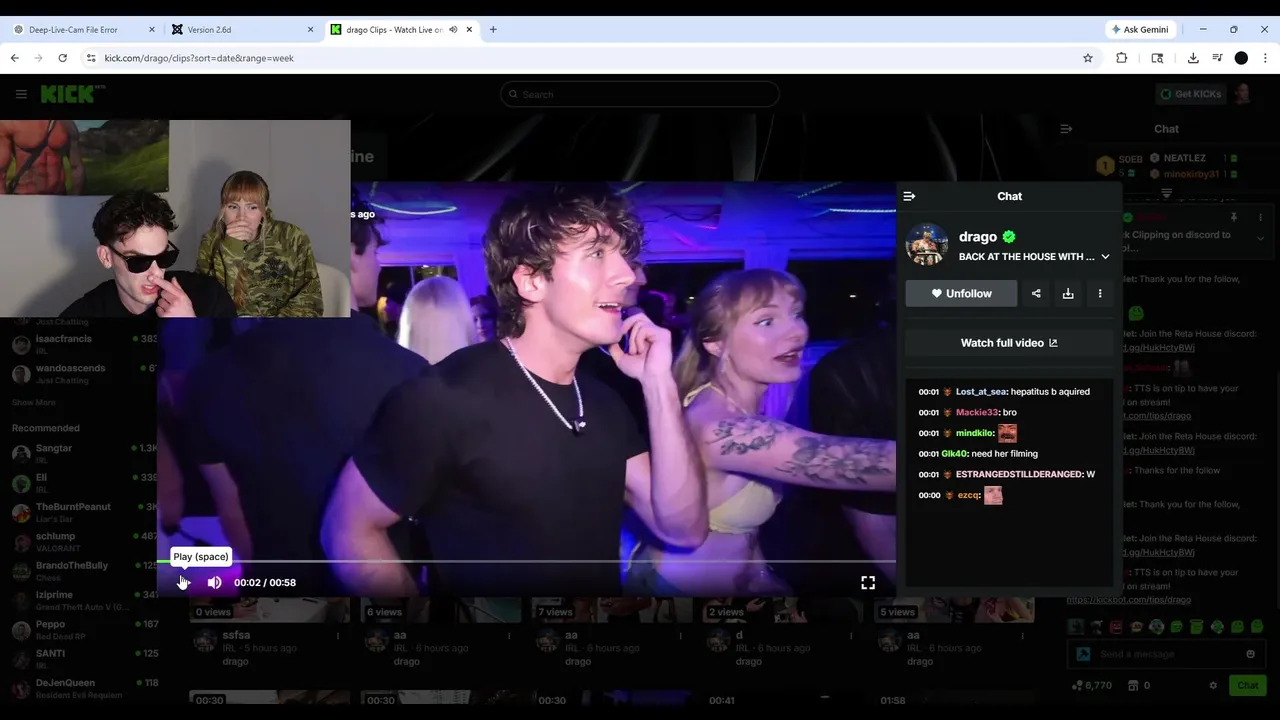This screenshot has height=720, width=1280.
Task: Open drago's channel avatar
Action: 927,245
